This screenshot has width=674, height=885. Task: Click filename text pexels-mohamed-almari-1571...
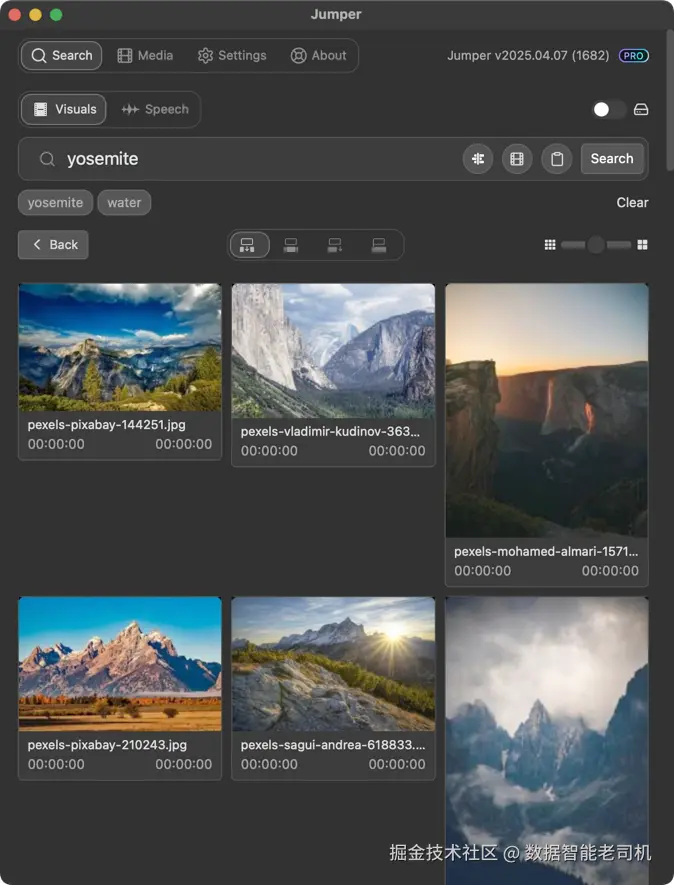click(x=546, y=551)
